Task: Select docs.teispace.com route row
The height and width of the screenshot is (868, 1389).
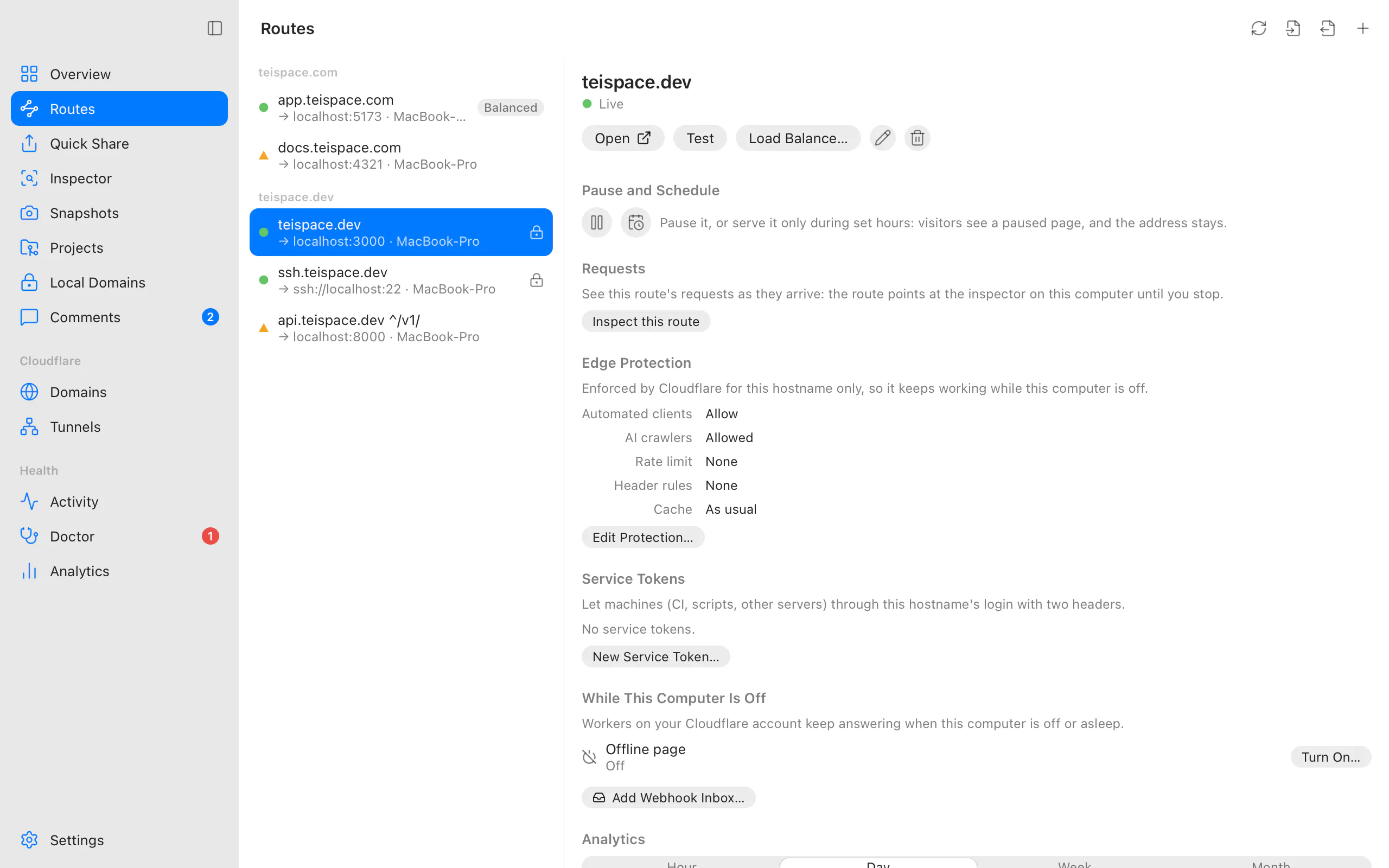Action: point(400,156)
